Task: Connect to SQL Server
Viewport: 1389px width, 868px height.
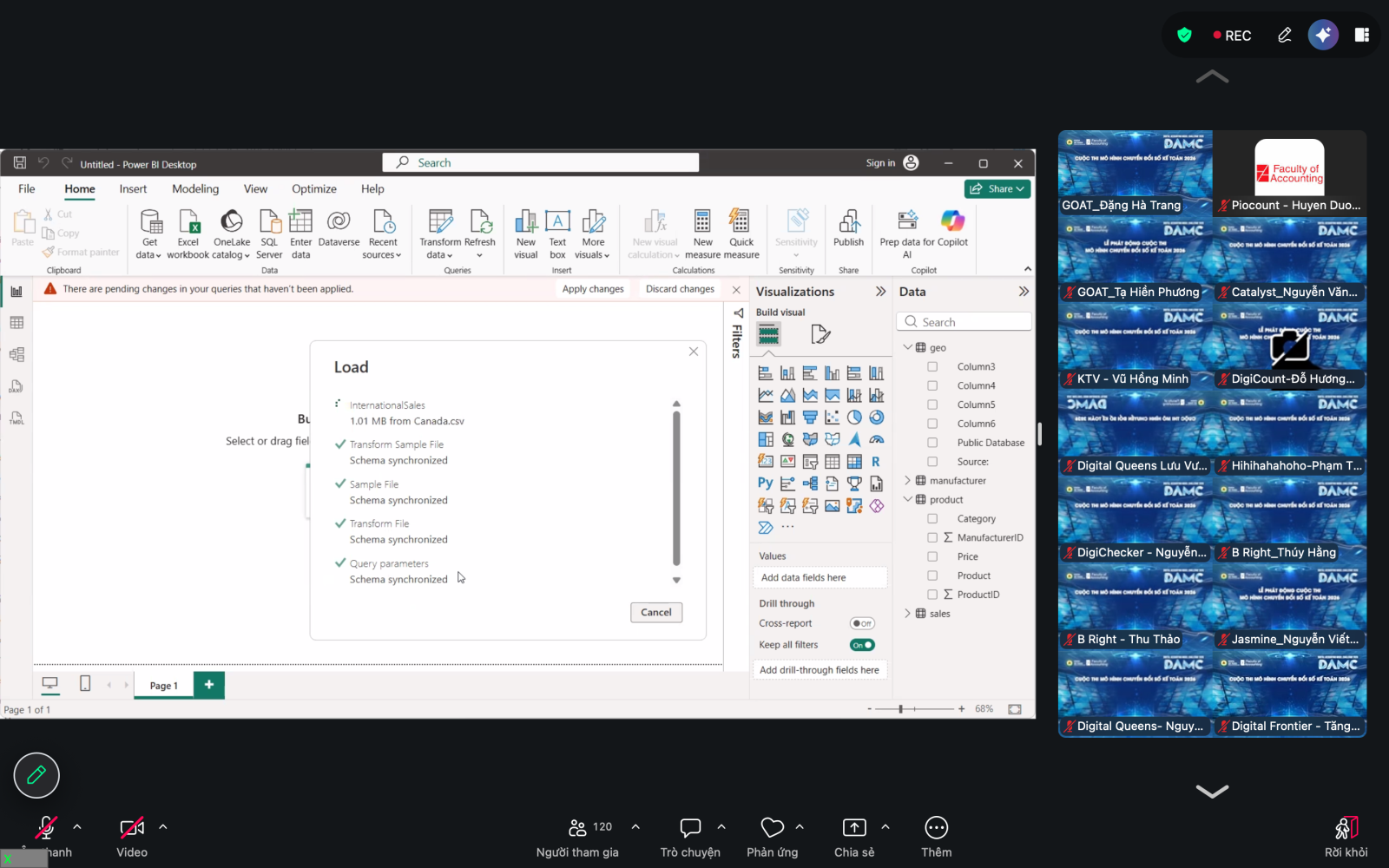Action: (x=269, y=233)
